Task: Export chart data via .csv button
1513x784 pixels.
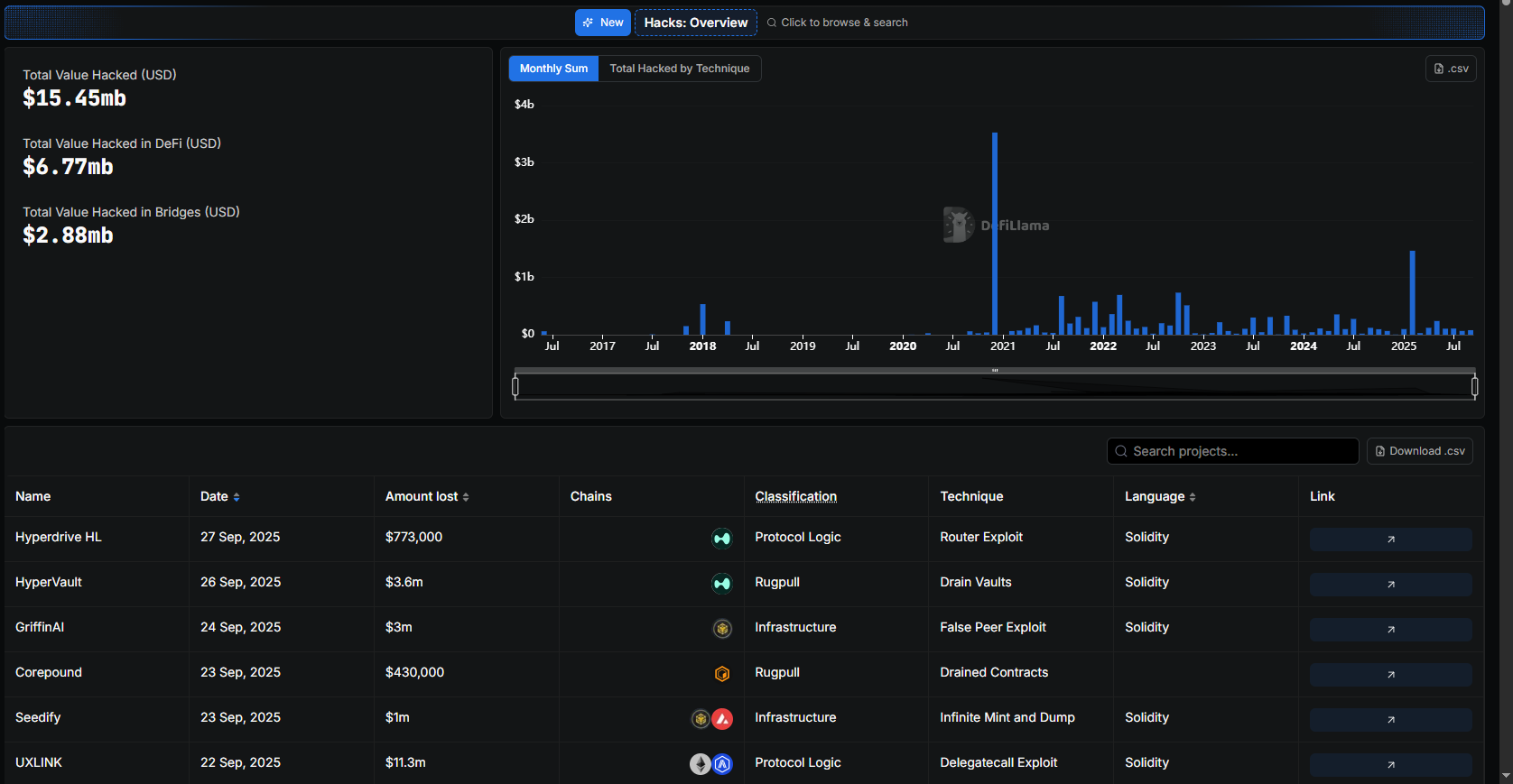Action: pyautogui.click(x=1451, y=69)
